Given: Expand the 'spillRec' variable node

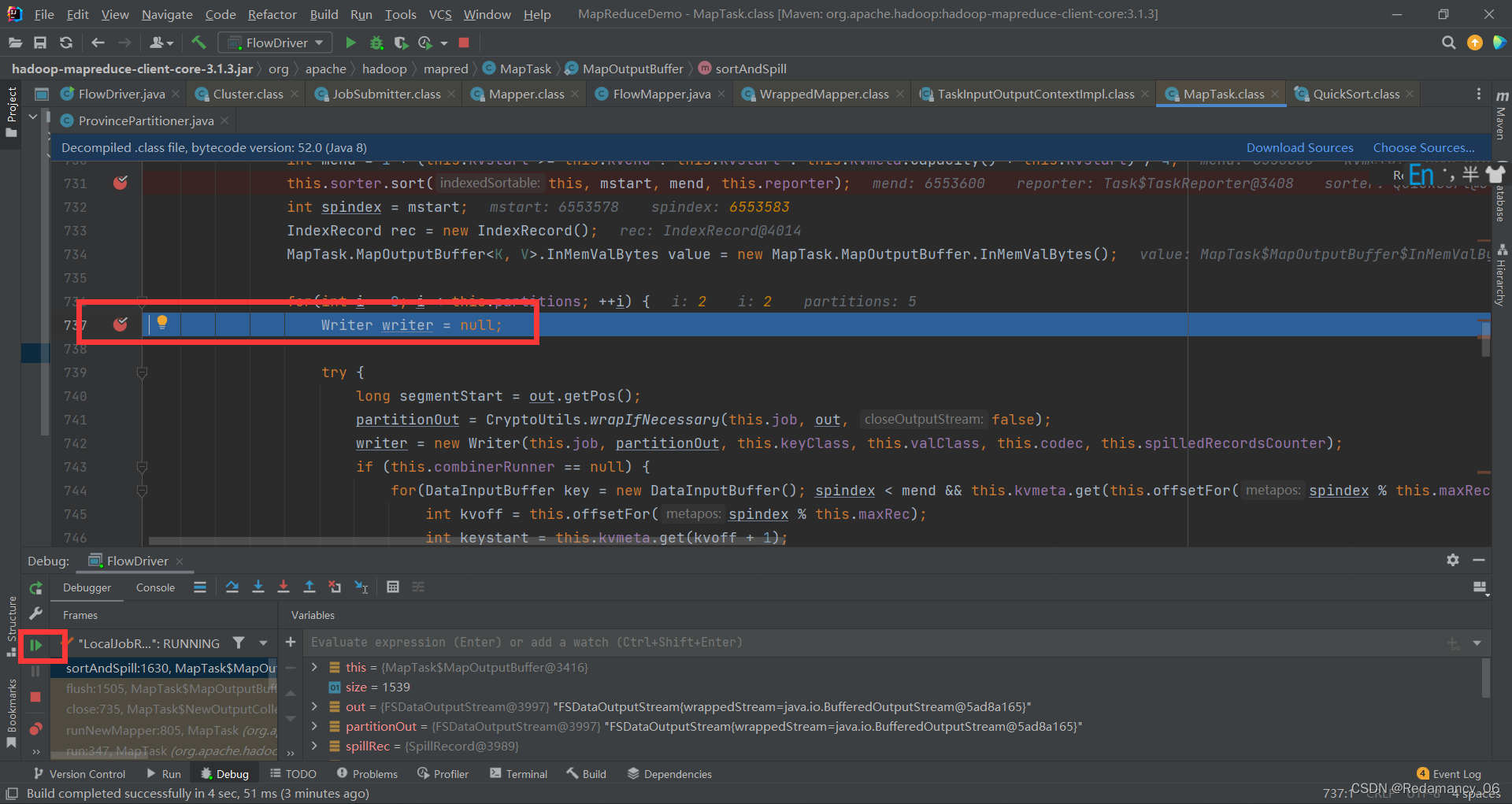Looking at the screenshot, I should click(x=315, y=746).
